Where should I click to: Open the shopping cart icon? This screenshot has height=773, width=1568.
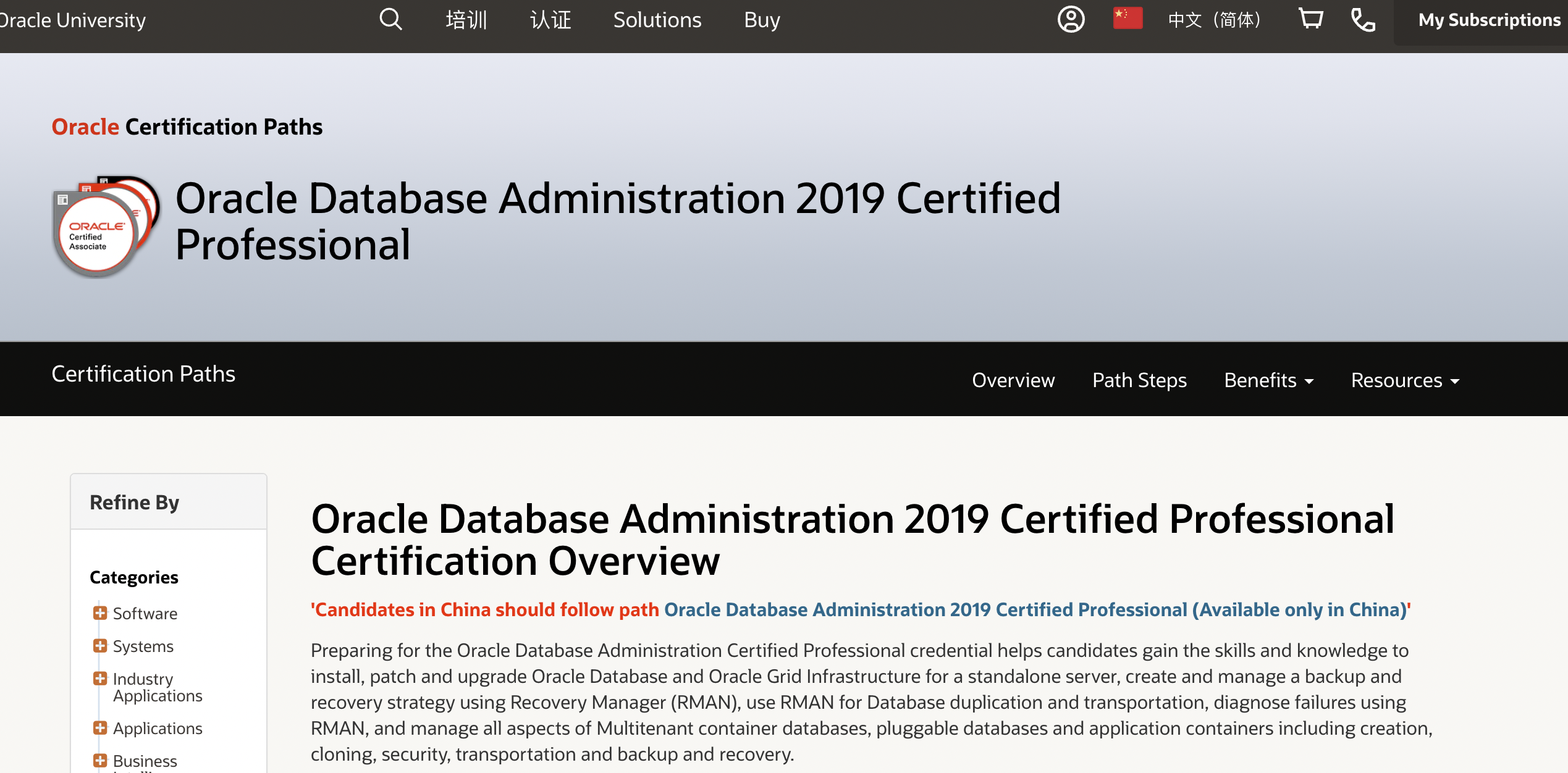(1310, 19)
